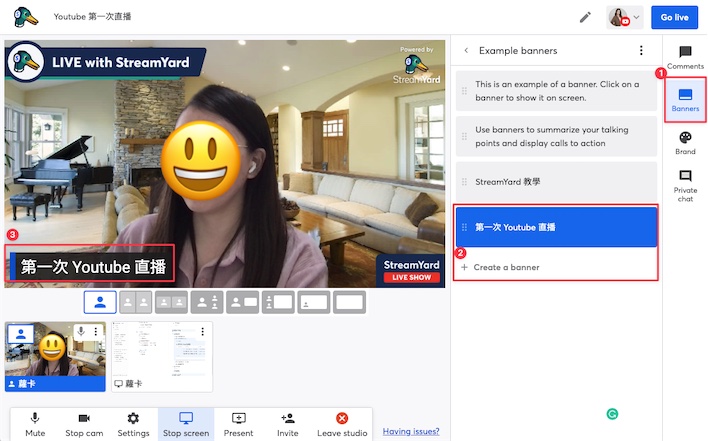708x441 pixels.
Task: Open the Private chat tab
Action: tap(685, 186)
